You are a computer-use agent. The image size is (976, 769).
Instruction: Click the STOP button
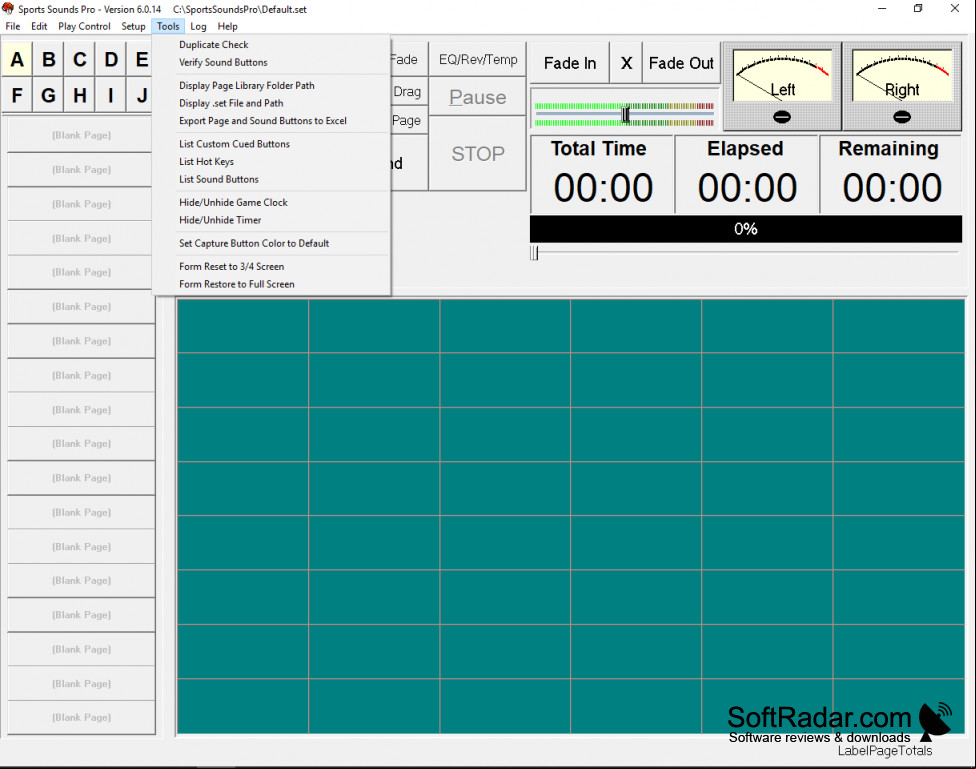point(478,154)
